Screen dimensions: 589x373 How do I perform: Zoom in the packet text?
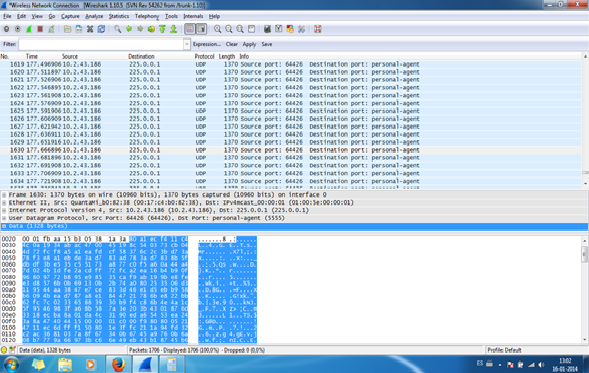coord(217,29)
